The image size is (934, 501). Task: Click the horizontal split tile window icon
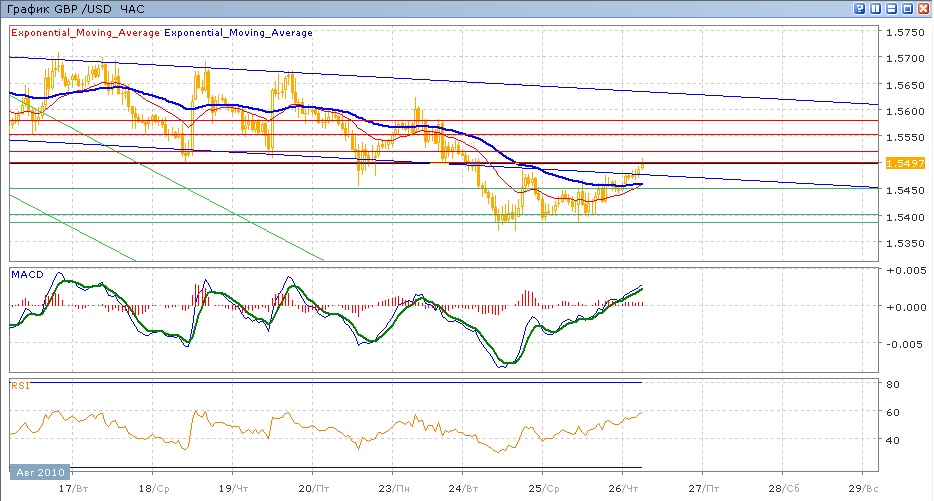pos(892,8)
